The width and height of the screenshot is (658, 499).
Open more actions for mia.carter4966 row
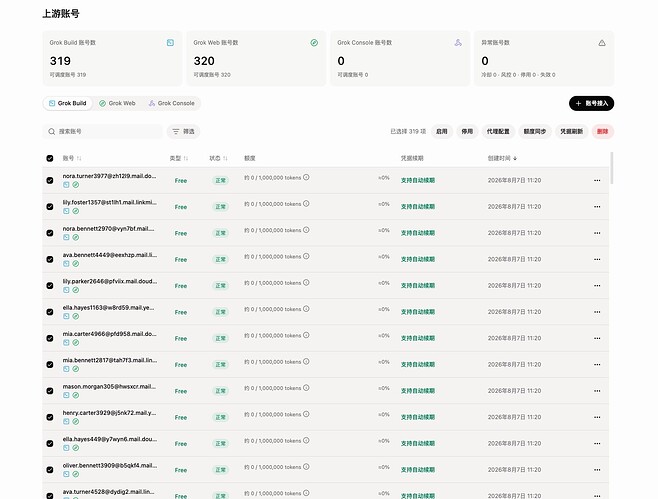coord(597,338)
